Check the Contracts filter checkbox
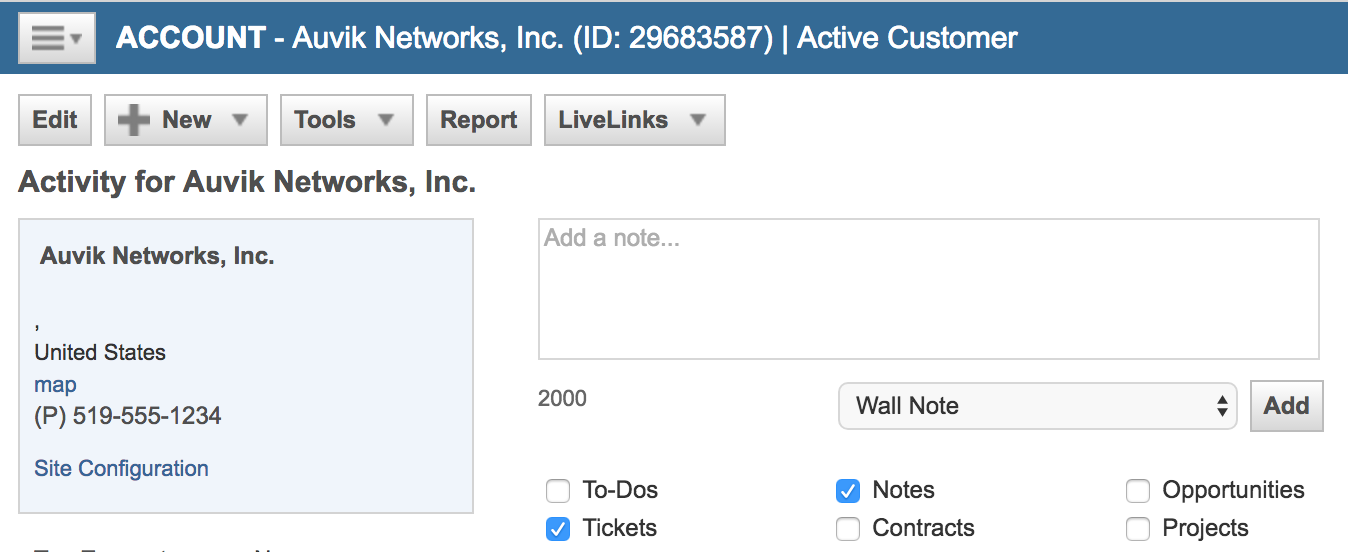This screenshot has width=1348, height=552. pos(847,529)
